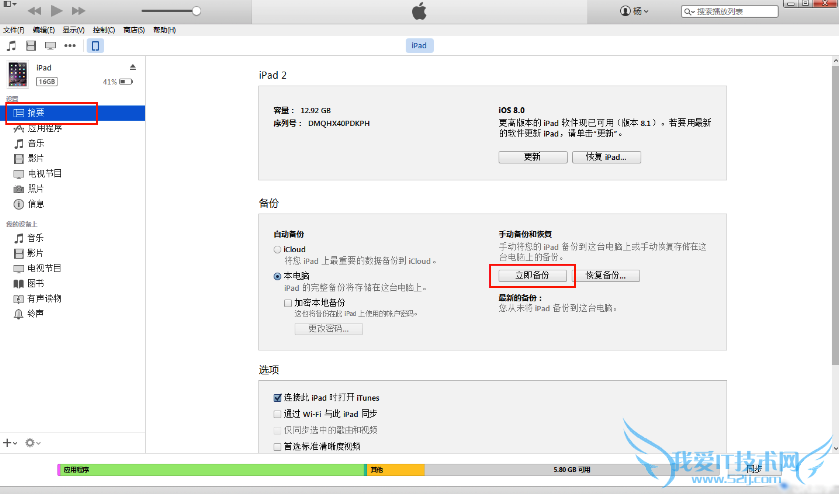Image resolution: width=839 pixels, height=494 pixels.
Task: Enable 加密本地备份 (Encrypt local backup) checkbox
Action: tap(288, 303)
